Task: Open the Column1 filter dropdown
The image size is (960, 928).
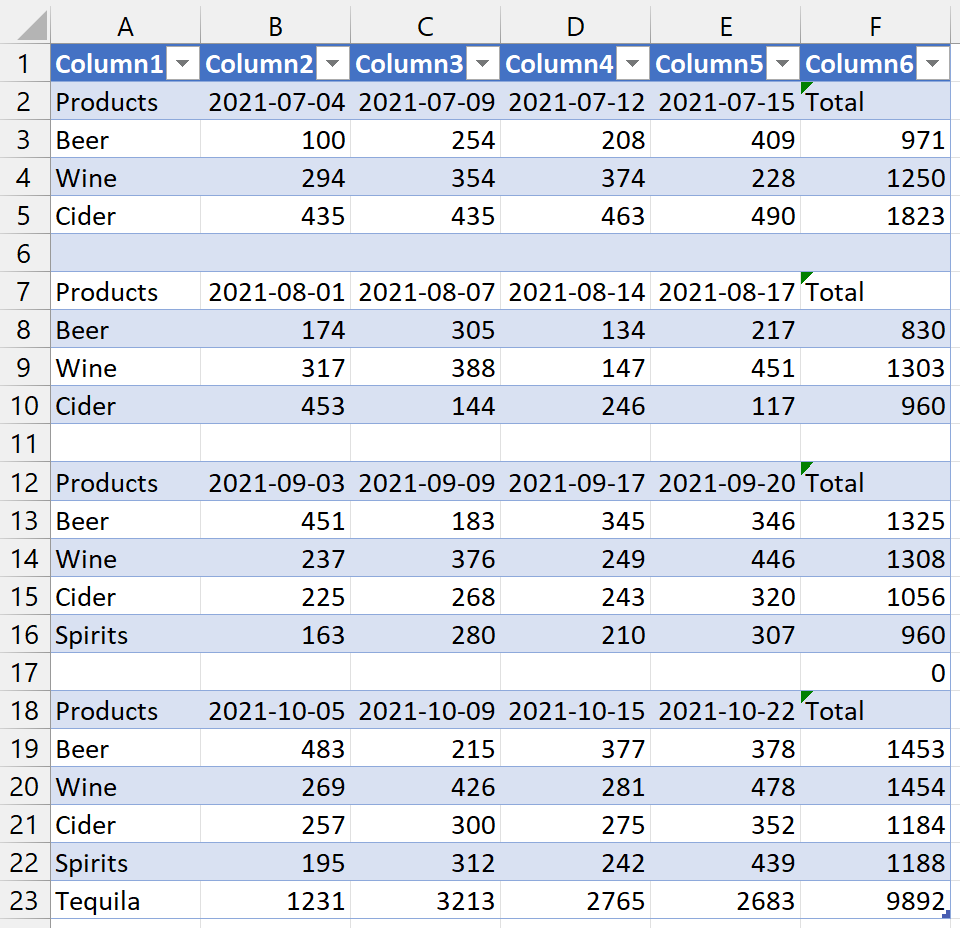Action: coord(182,63)
